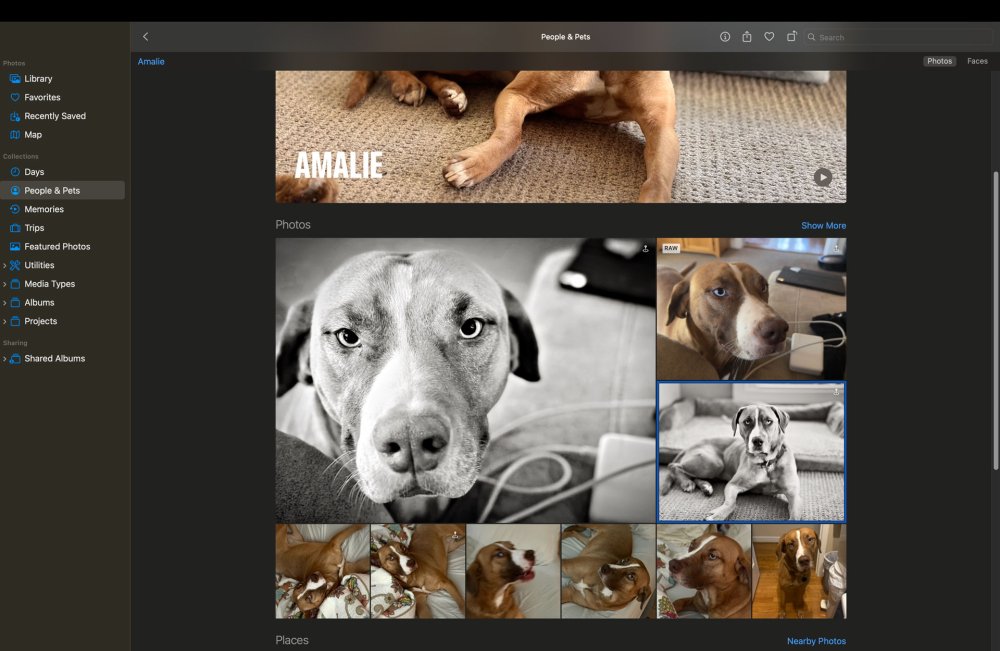Click the Share toolbar icon

pos(747,37)
